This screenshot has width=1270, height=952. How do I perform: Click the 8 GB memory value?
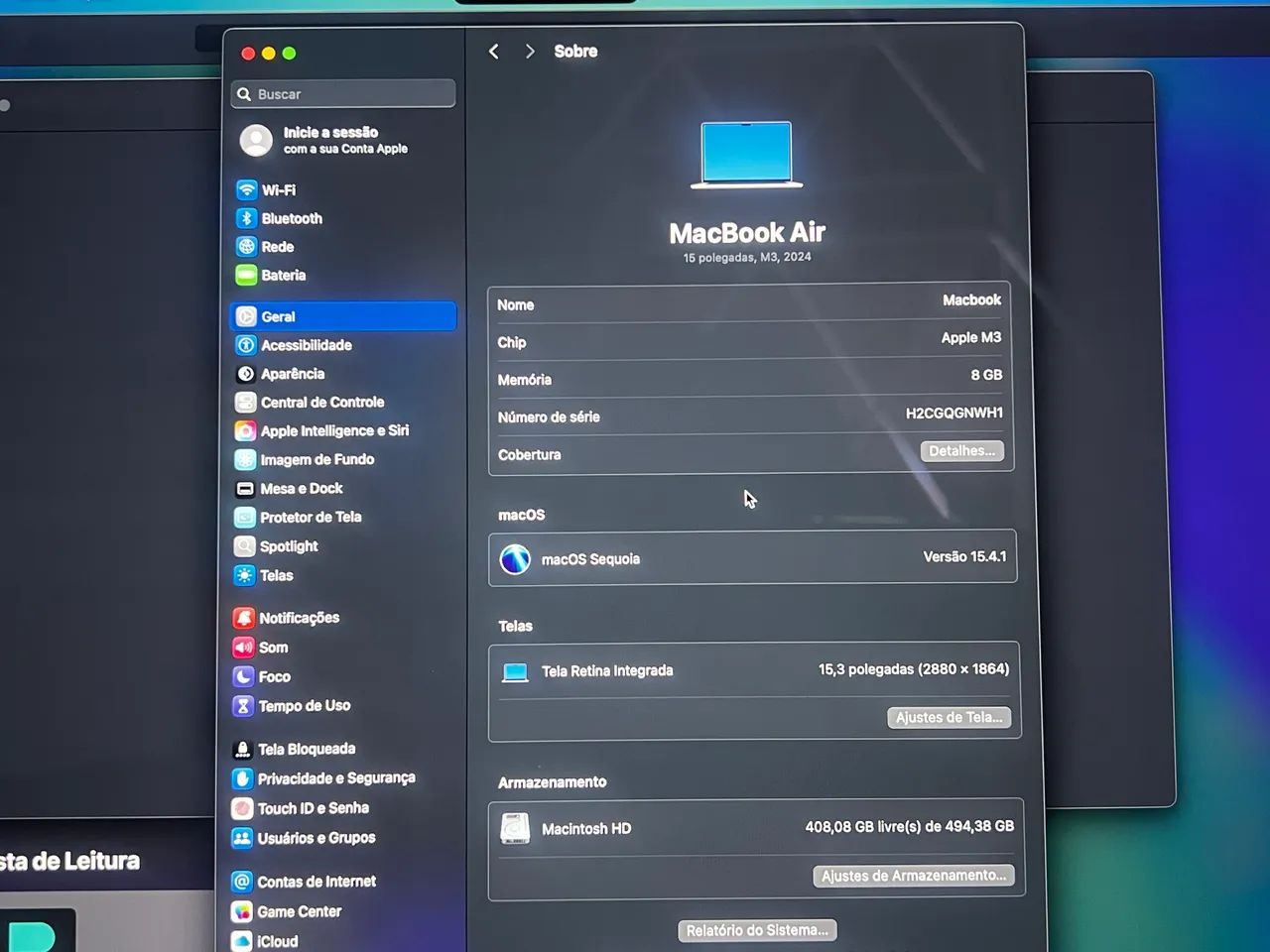coord(986,375)
